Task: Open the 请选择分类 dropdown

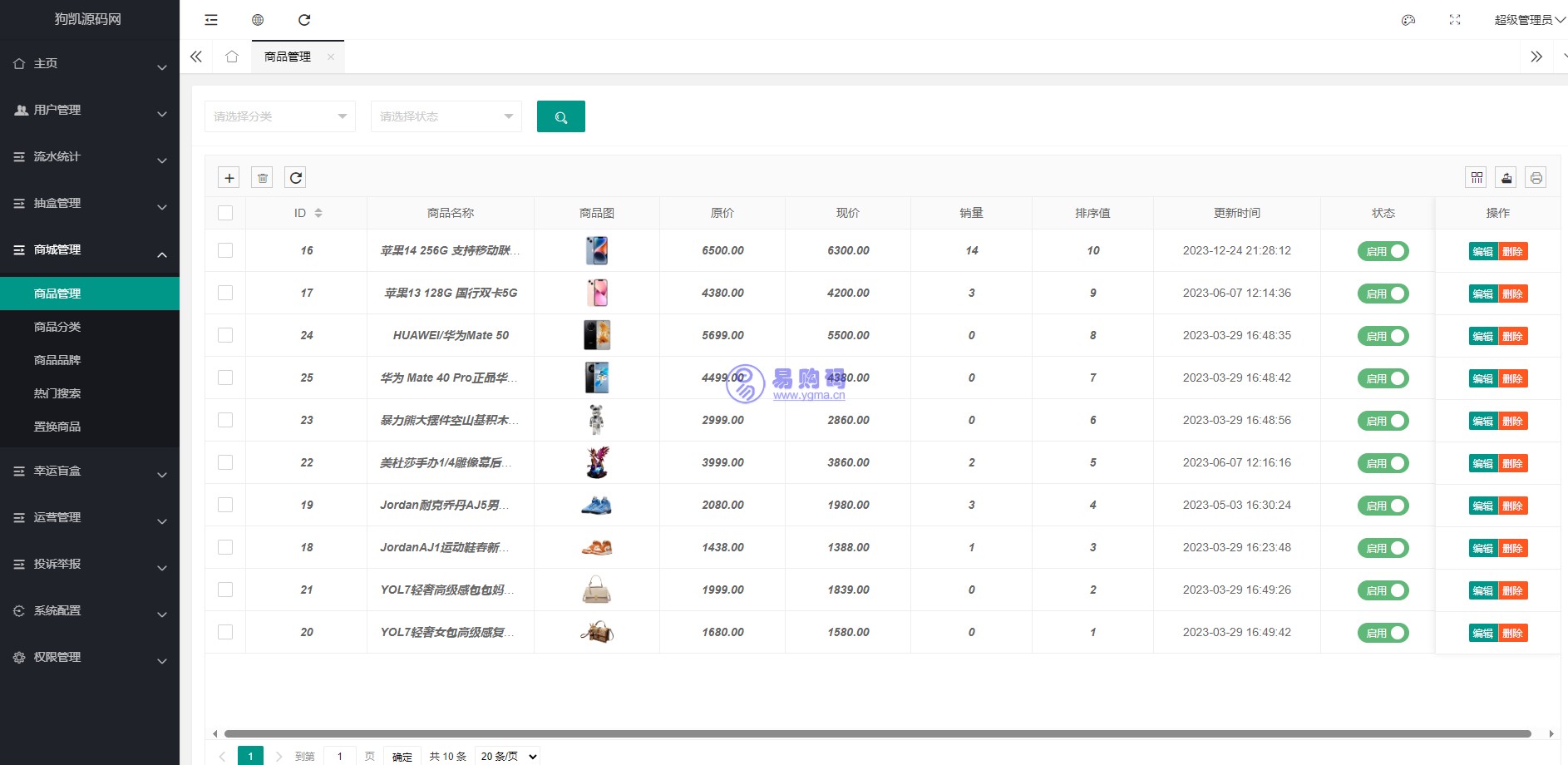Action: click(x=279, y=116)
